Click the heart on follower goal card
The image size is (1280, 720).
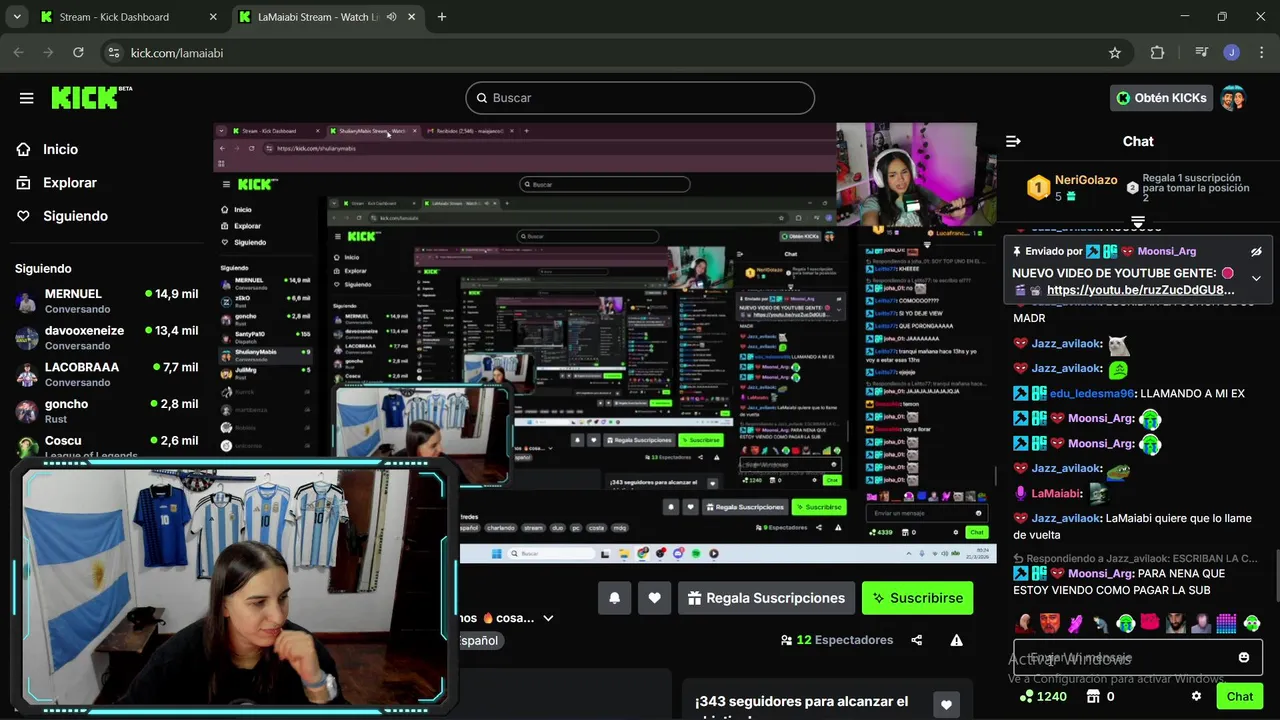[946, 705]
